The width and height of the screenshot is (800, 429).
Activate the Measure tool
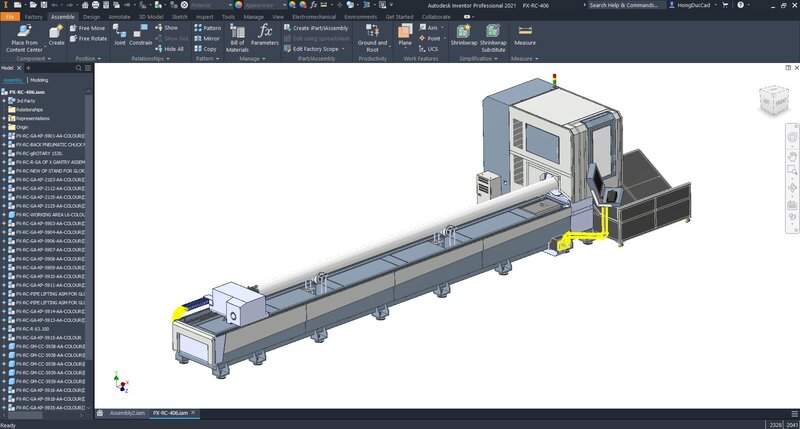pyautogui.click(x=524, y=36)
